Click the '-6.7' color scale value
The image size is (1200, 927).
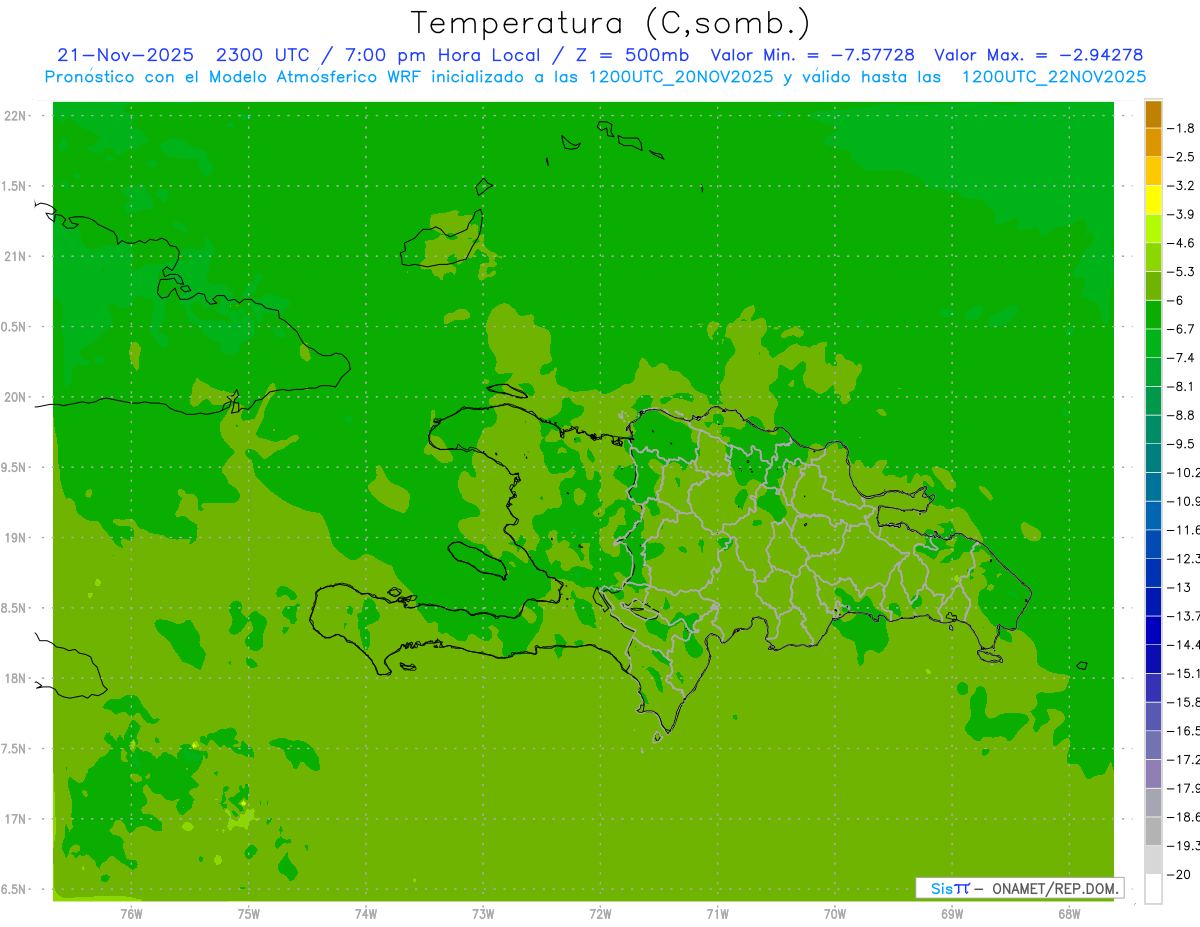pos(1181,329)
